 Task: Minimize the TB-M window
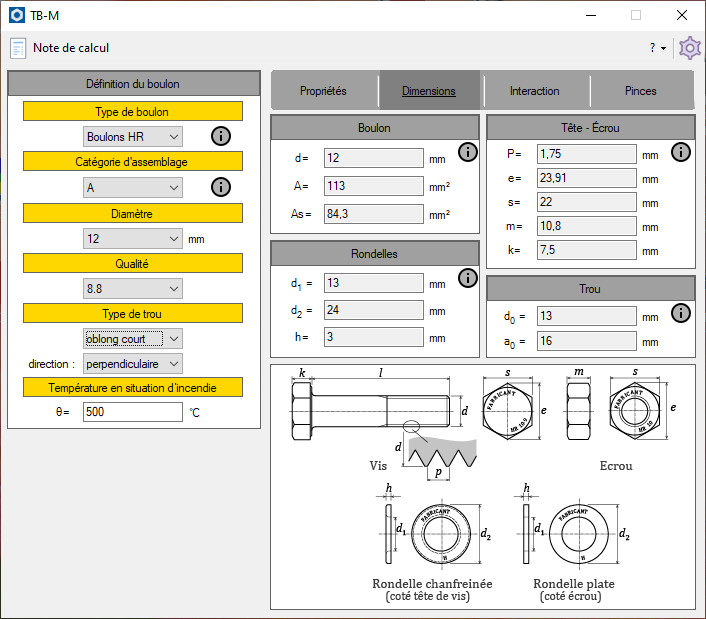point(591,15)
